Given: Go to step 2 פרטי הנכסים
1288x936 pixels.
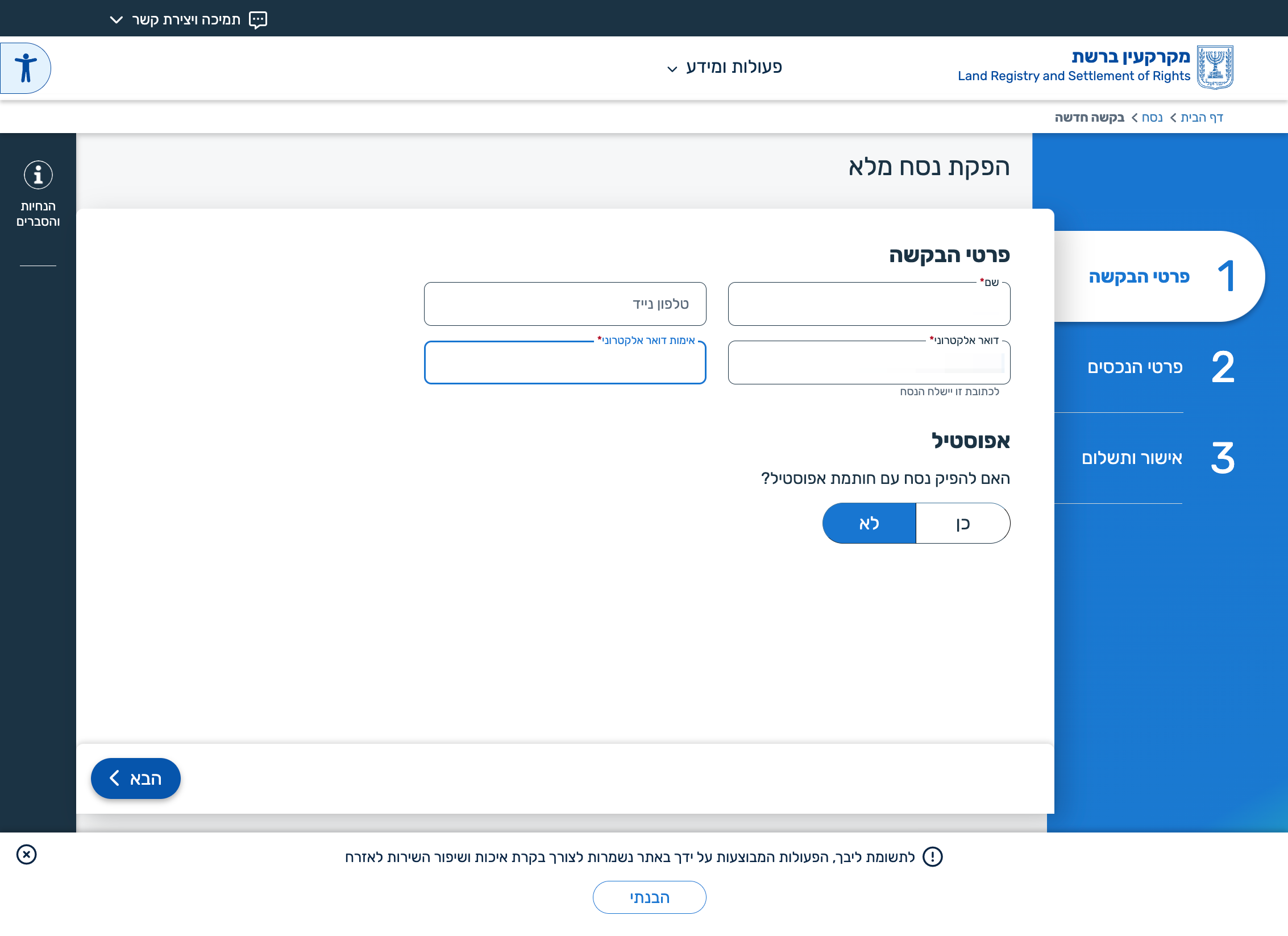Looking at the screenshot, I should click(x=1160, y=367).
